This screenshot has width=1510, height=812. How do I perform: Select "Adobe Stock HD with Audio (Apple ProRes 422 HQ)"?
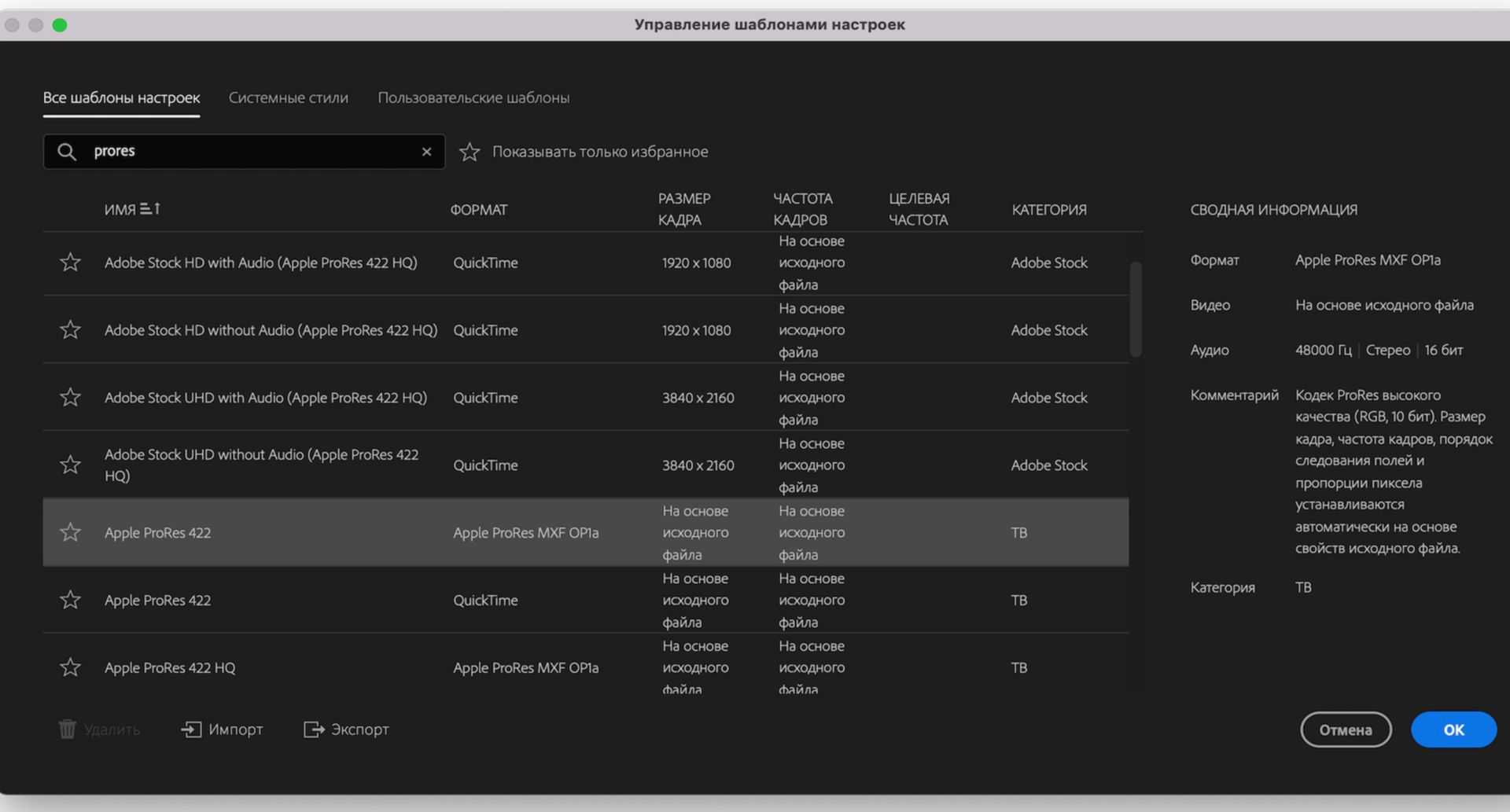(x=260, y=263)
